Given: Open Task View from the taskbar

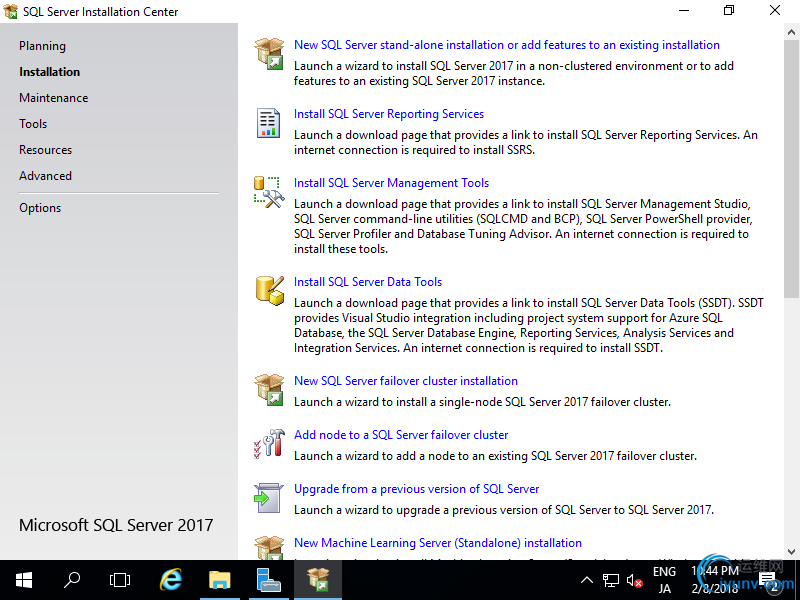Looking at the screenshot, I should pos(120,580).
